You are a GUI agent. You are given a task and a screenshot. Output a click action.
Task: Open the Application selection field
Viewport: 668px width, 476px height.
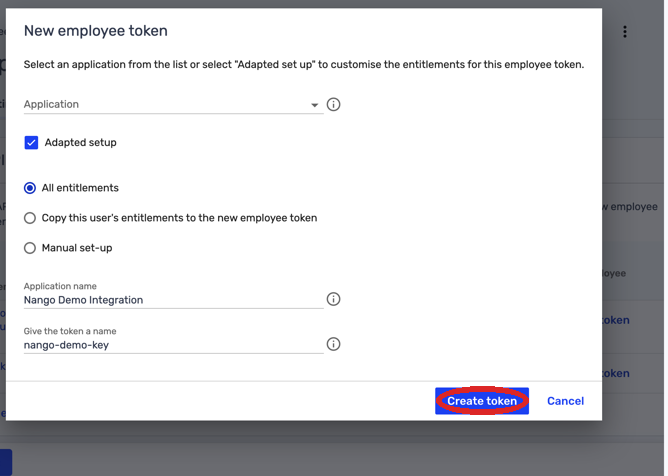[173, 104]
